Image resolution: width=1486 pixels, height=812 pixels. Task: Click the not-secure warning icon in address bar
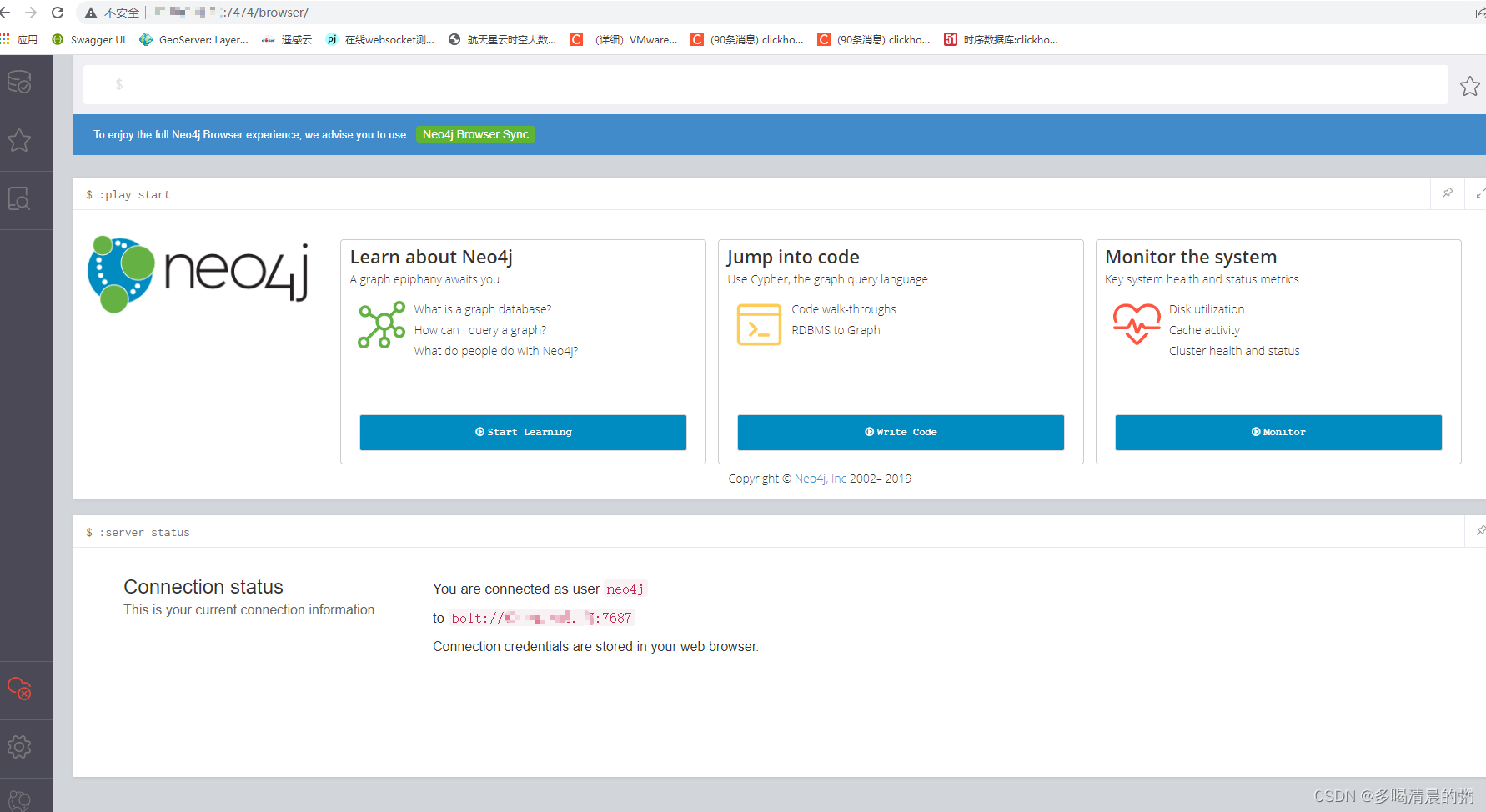91,13
